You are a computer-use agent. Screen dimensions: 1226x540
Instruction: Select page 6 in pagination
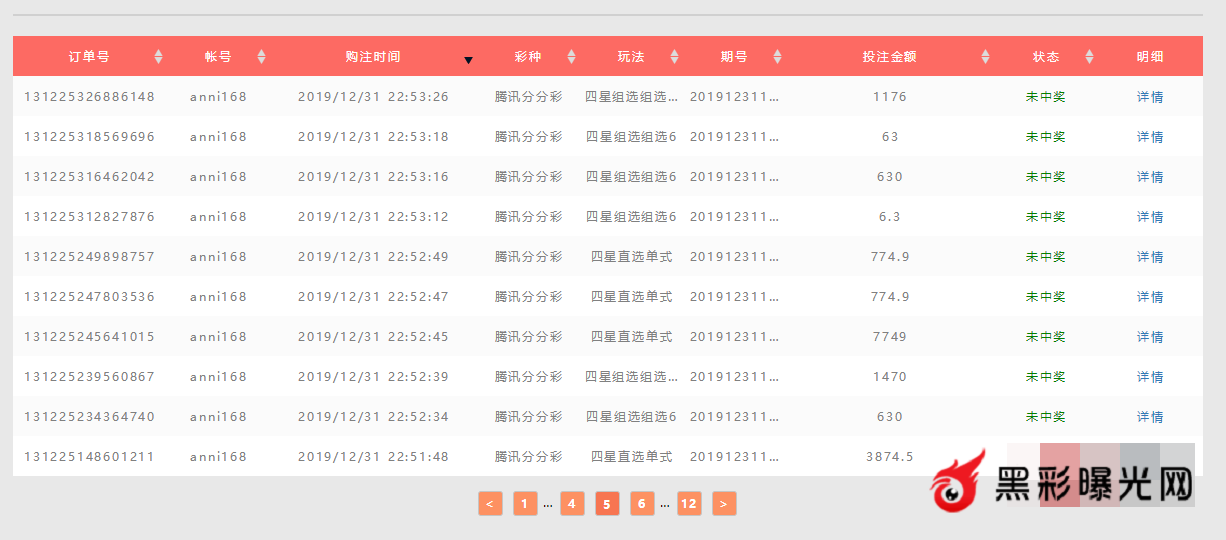[642, 504]
